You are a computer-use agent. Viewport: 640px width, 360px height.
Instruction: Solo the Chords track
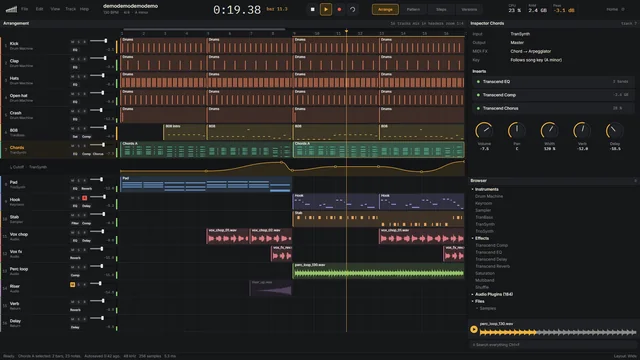click(78, 146)
